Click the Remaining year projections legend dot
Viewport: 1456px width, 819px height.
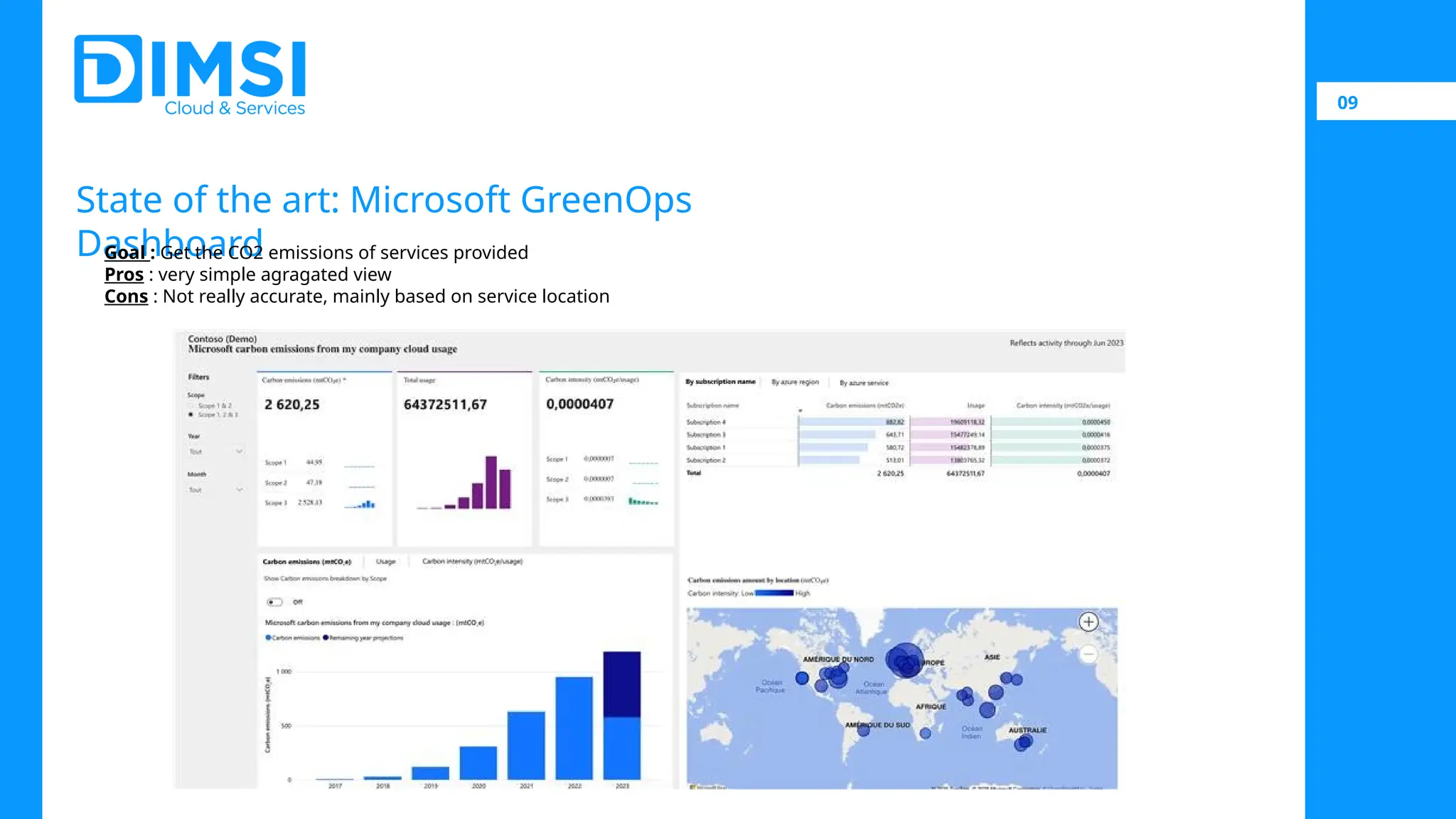pos(326,638)
